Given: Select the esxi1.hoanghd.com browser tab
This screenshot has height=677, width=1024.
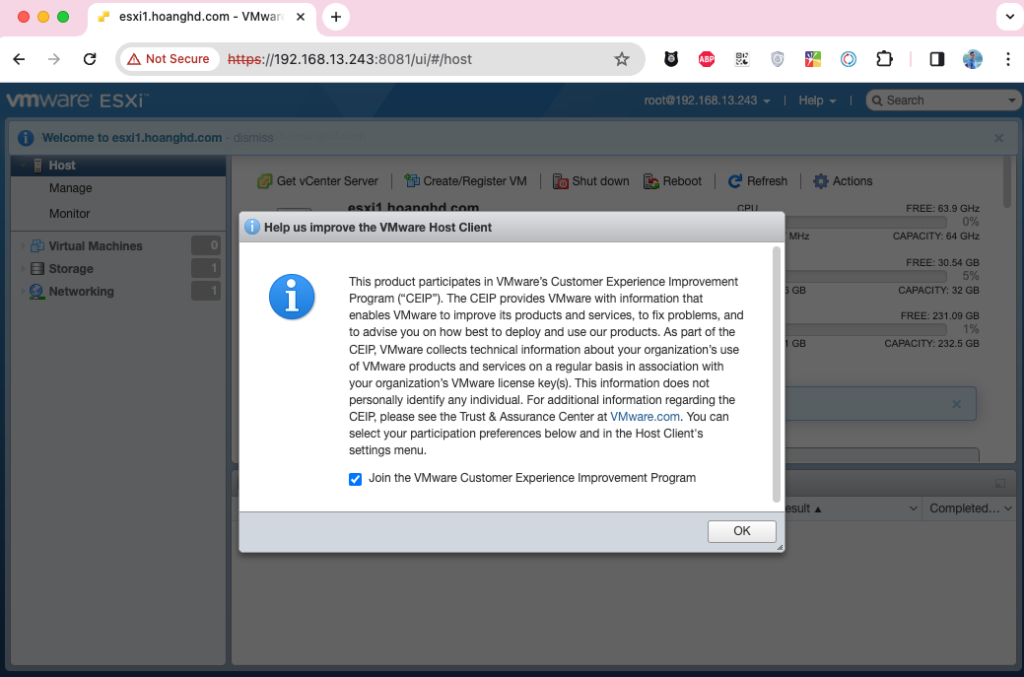Looking at the screenshot, I should click(201, 18).
